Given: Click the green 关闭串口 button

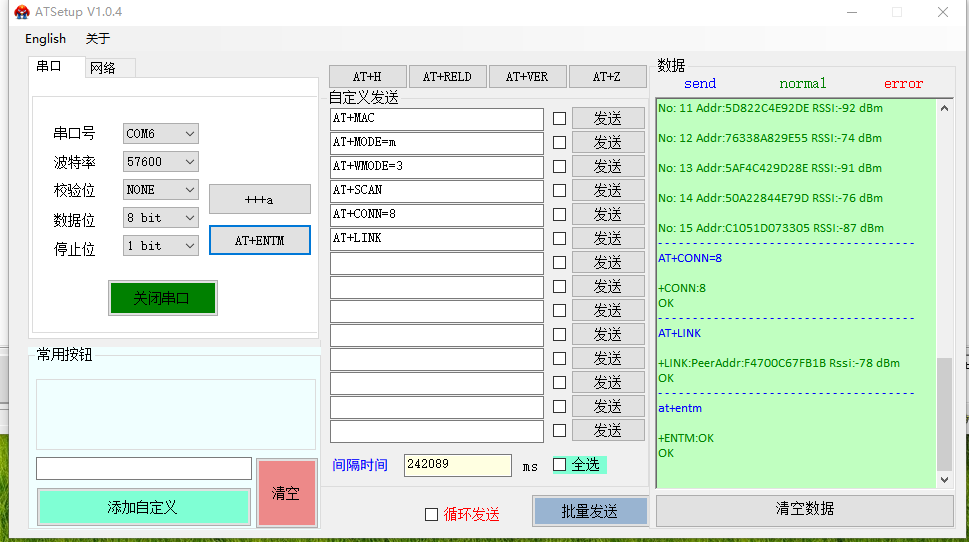Looking at the screenshot, I should click(x=162, y=298).
